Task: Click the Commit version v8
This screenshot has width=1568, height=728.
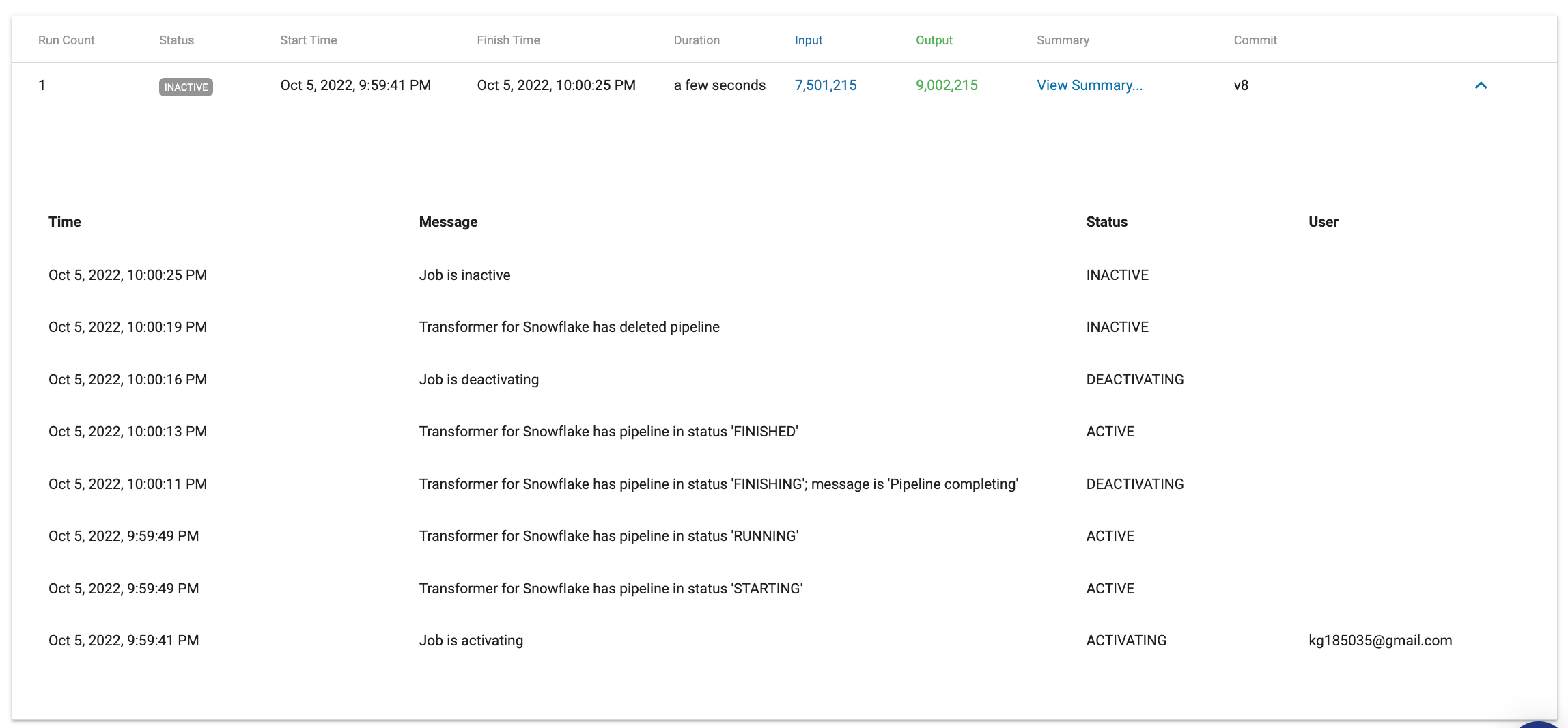Action: (1240, 85)
